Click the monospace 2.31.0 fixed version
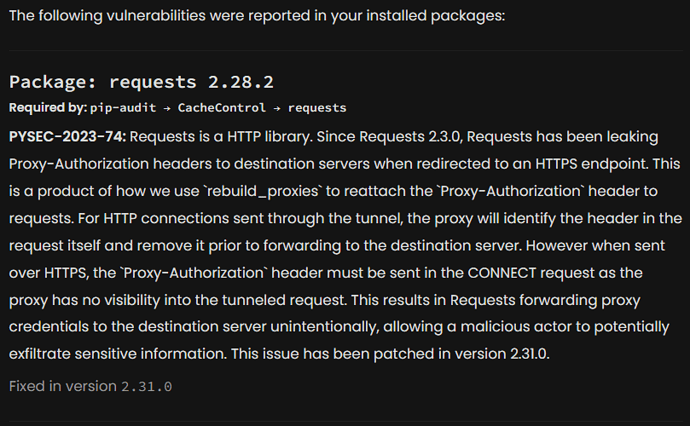The width and height of the screenshot is (690, 426). [147, 387]
